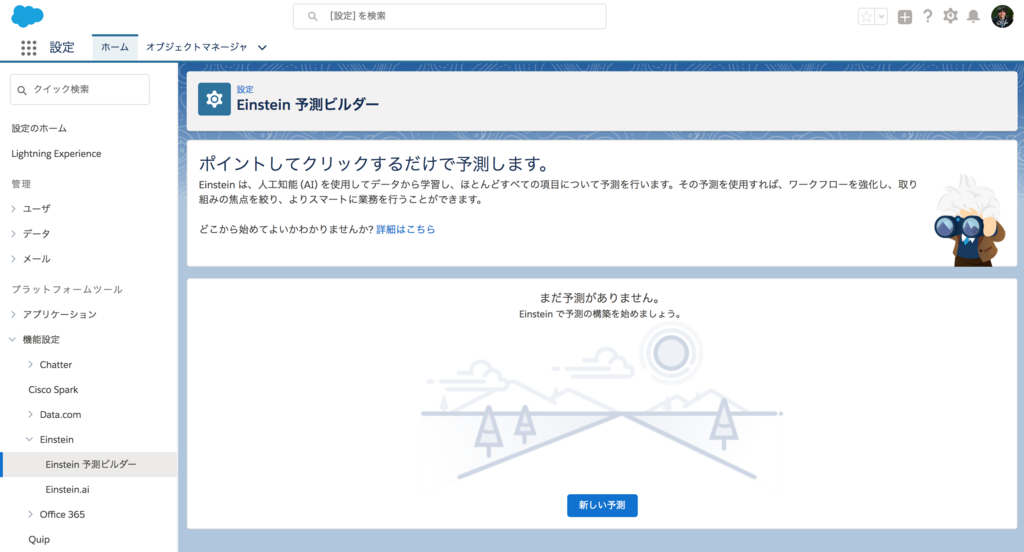
Task: Expand the メール section chevron
Action: point(13,259)
